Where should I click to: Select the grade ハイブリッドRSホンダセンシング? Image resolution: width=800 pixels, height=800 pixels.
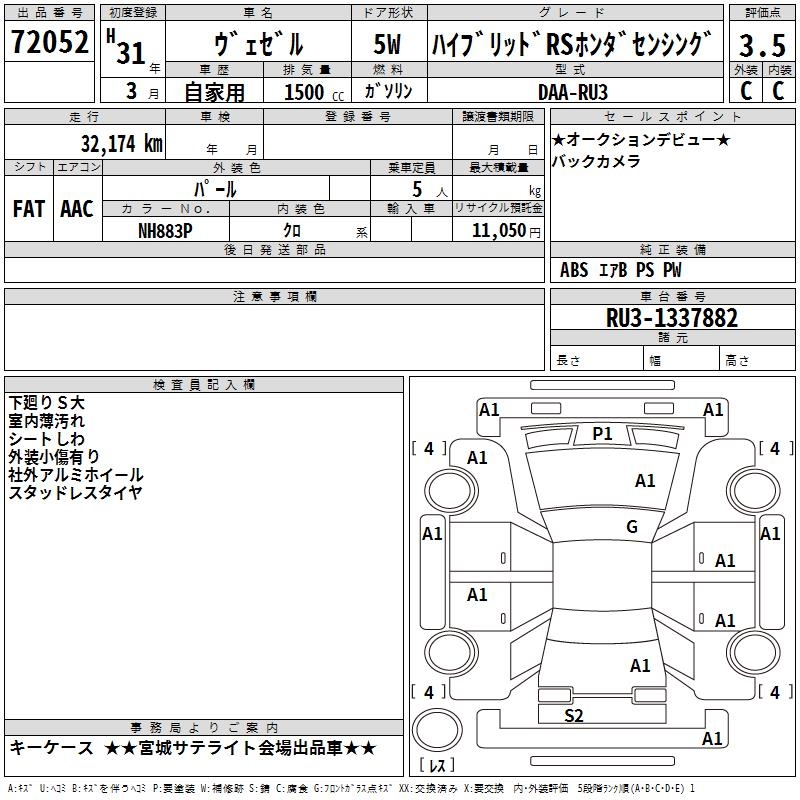(x=571, y=44)
